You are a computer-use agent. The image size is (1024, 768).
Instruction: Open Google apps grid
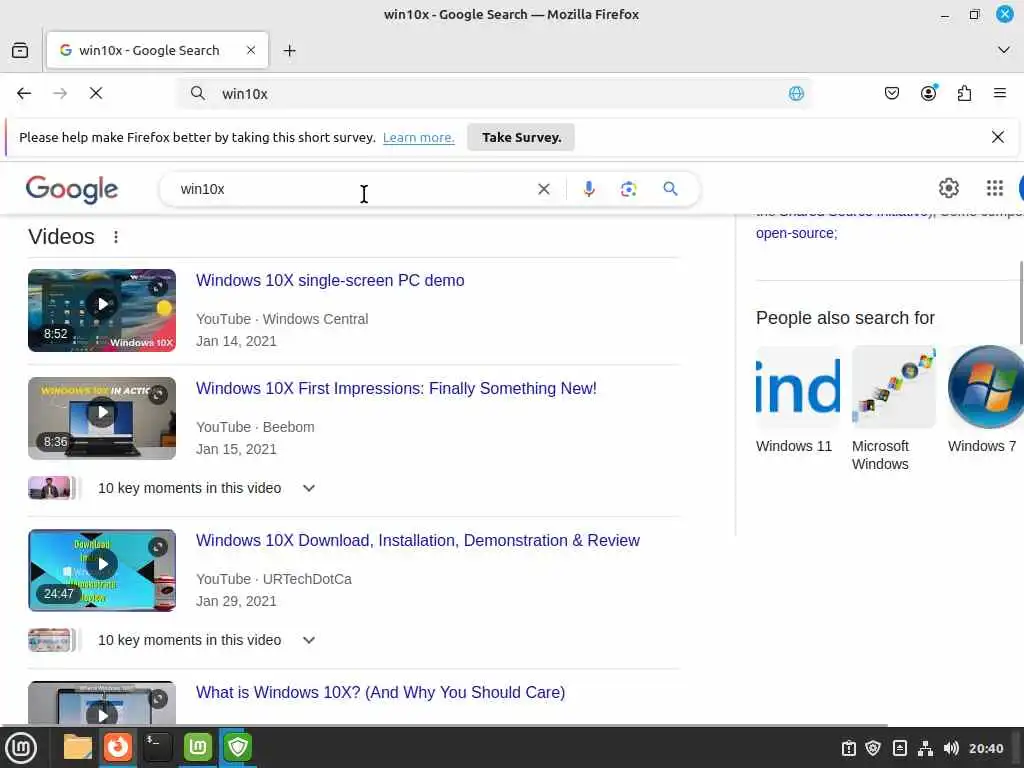click(995, 188)
